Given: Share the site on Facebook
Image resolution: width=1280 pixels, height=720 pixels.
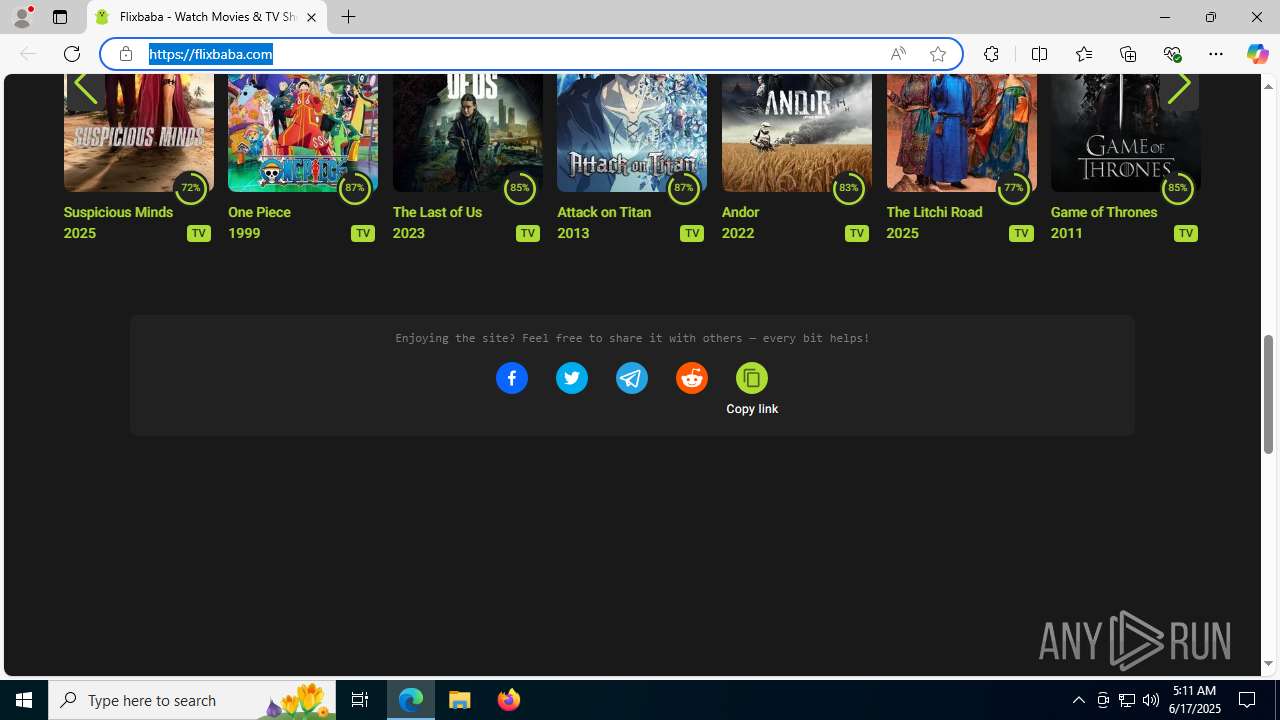Looking at the screenshot, I should click(511, 378).
